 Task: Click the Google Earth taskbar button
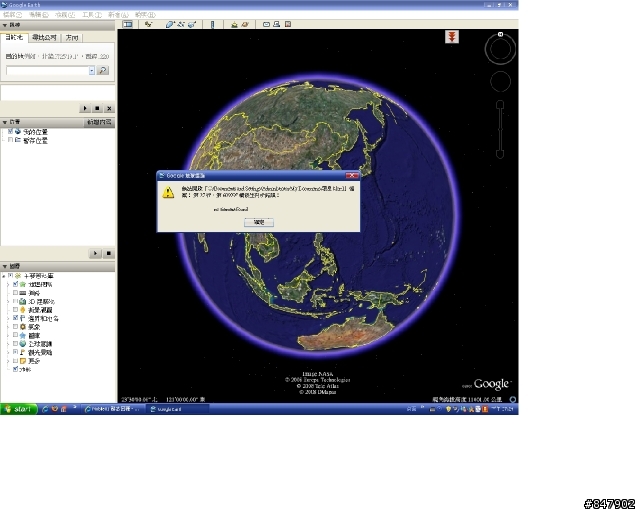click(x=178, y=409)
